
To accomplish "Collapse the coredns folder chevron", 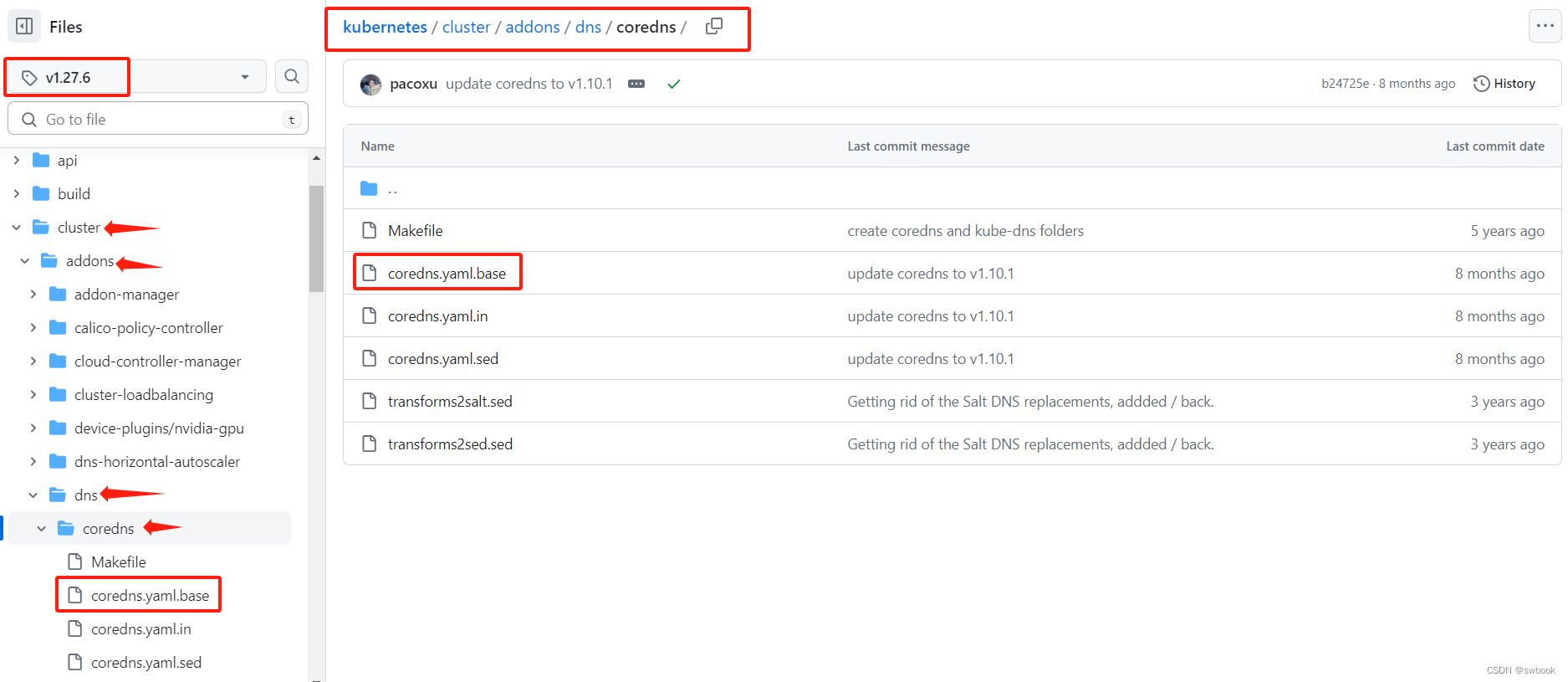I will [x=41, y=528].
